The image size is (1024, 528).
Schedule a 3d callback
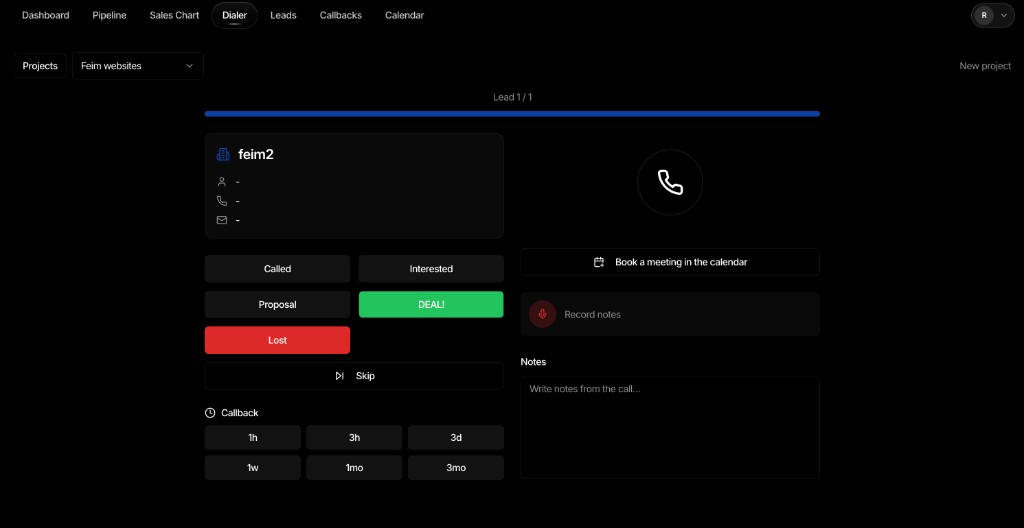coord(456,438)
